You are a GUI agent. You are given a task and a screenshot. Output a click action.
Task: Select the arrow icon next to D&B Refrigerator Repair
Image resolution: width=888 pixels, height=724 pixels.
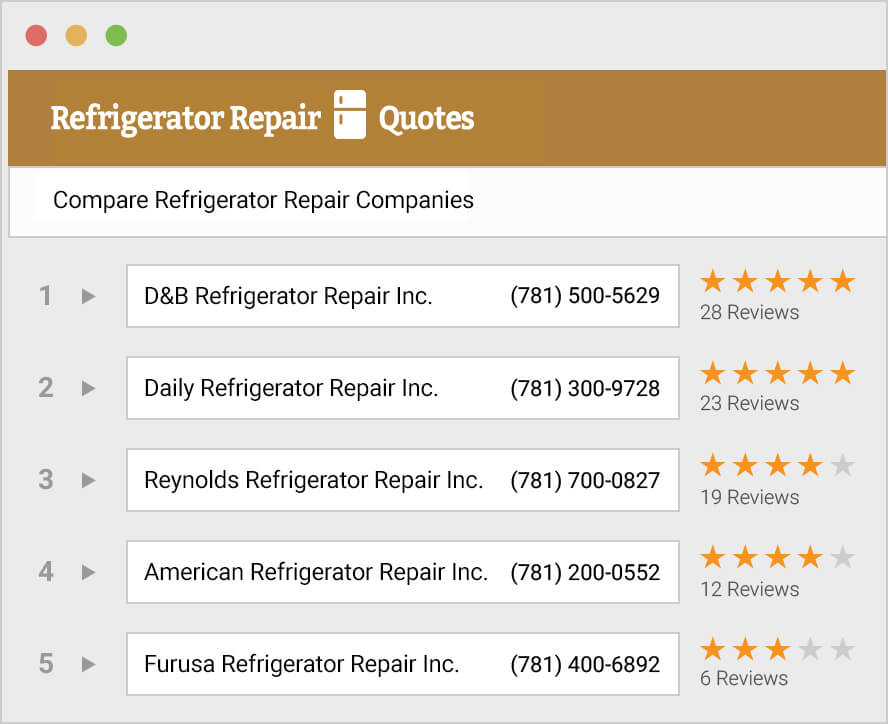coord(87,296)
